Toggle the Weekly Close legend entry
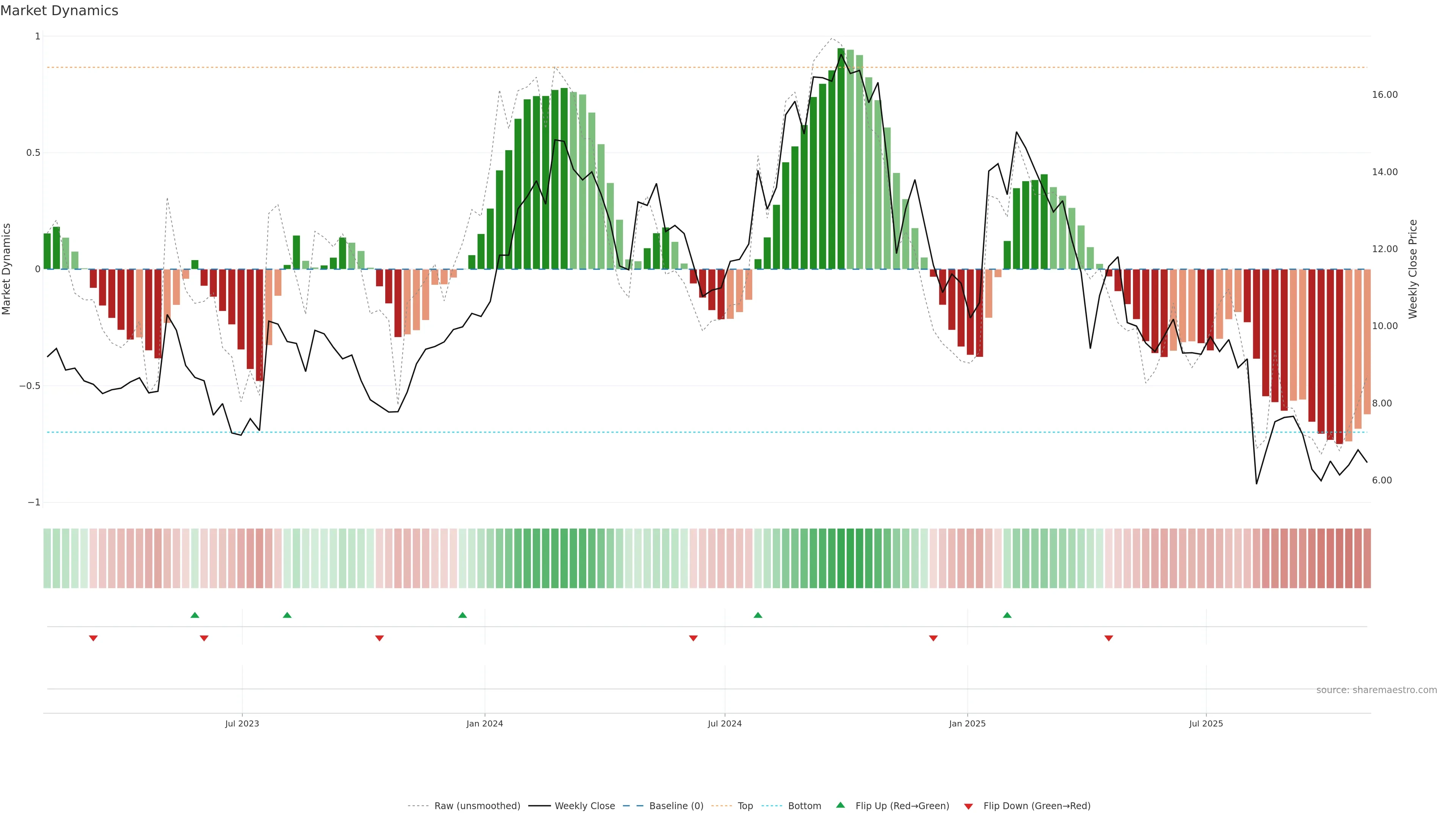This screenshot has width=1456, height=819. pos(584,806)
